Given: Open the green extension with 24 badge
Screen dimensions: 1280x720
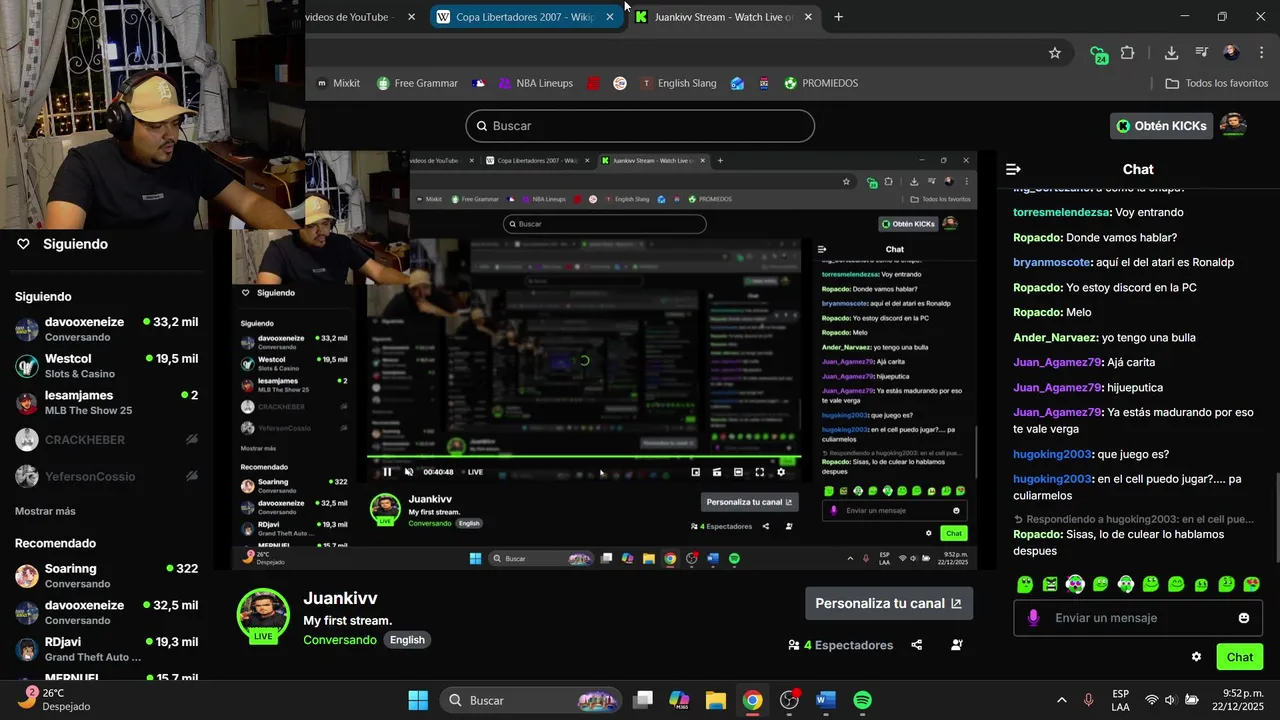Looking at the screenshot, I should (1099, 54).
